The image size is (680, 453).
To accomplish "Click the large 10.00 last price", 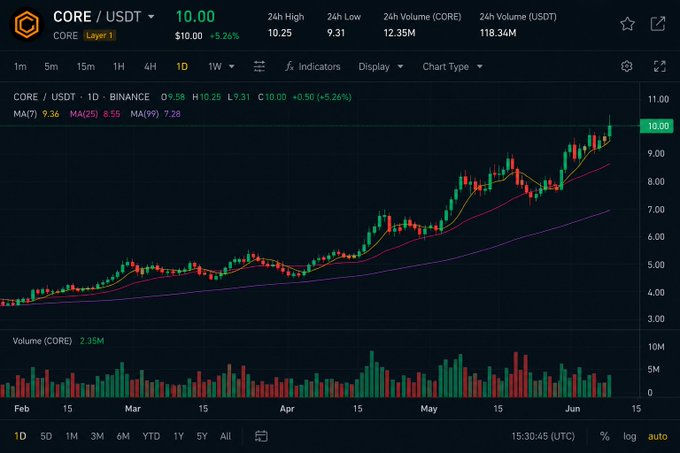I will click(195, 17).
